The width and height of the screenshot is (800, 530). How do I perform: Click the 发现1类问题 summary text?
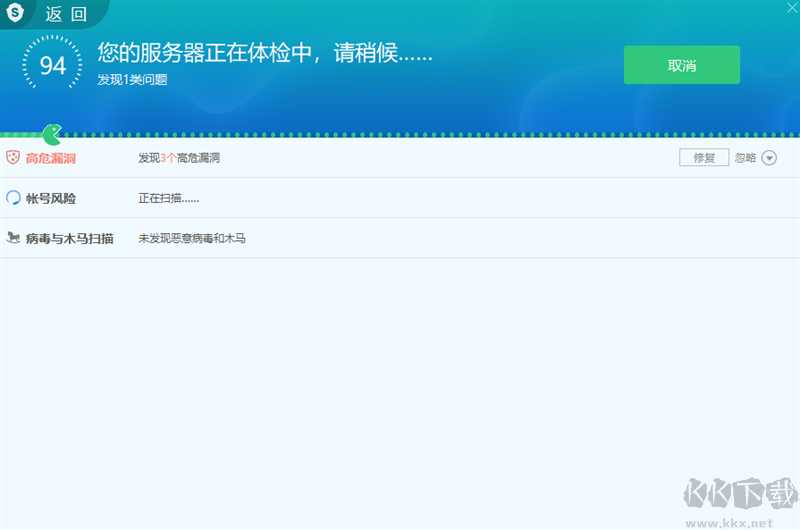point(132,80)
